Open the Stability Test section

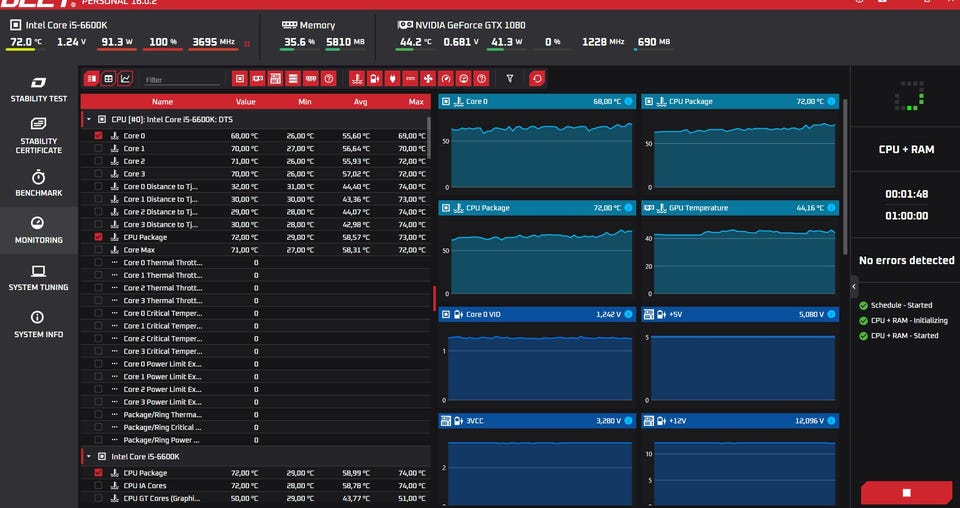pyautogui.click(x=38, y=88)
